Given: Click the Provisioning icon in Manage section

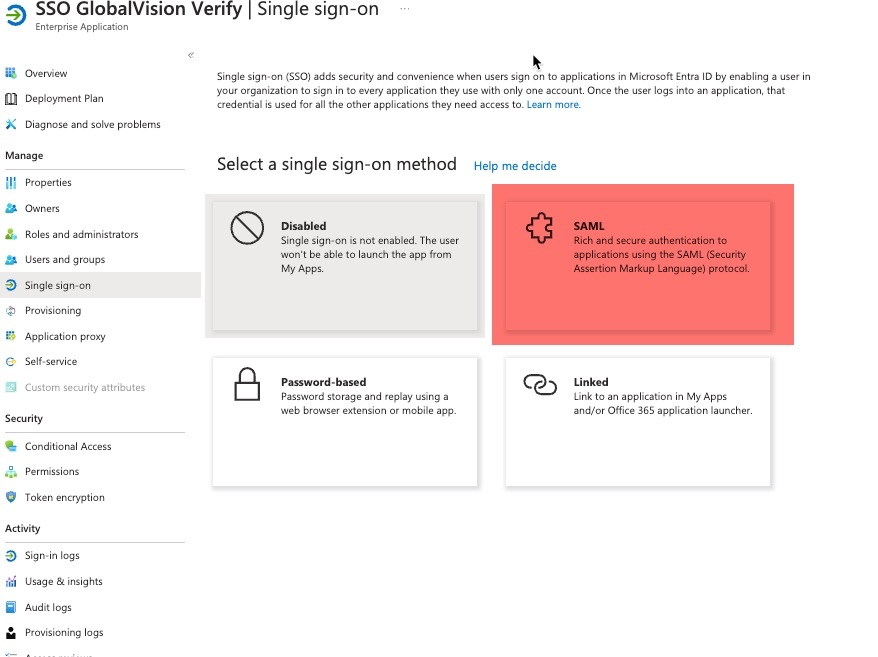Looking at the screenshot, I should (x=11, y=311).
